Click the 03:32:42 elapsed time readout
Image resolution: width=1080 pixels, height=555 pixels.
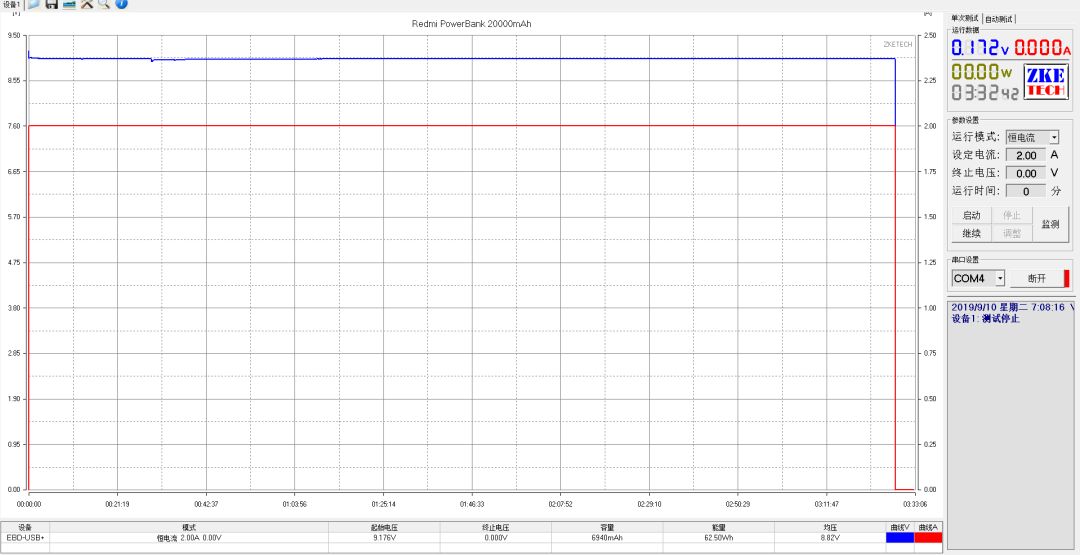click(986, 92)
